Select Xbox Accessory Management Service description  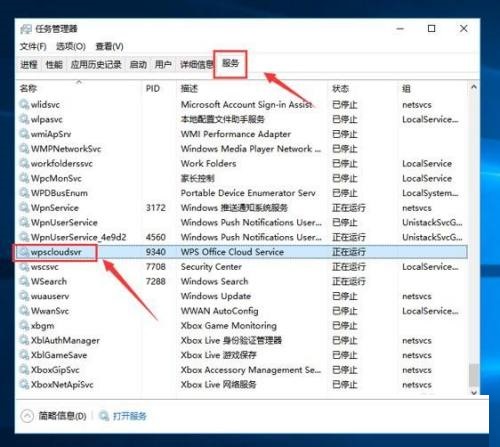click(x=251, y=370)
